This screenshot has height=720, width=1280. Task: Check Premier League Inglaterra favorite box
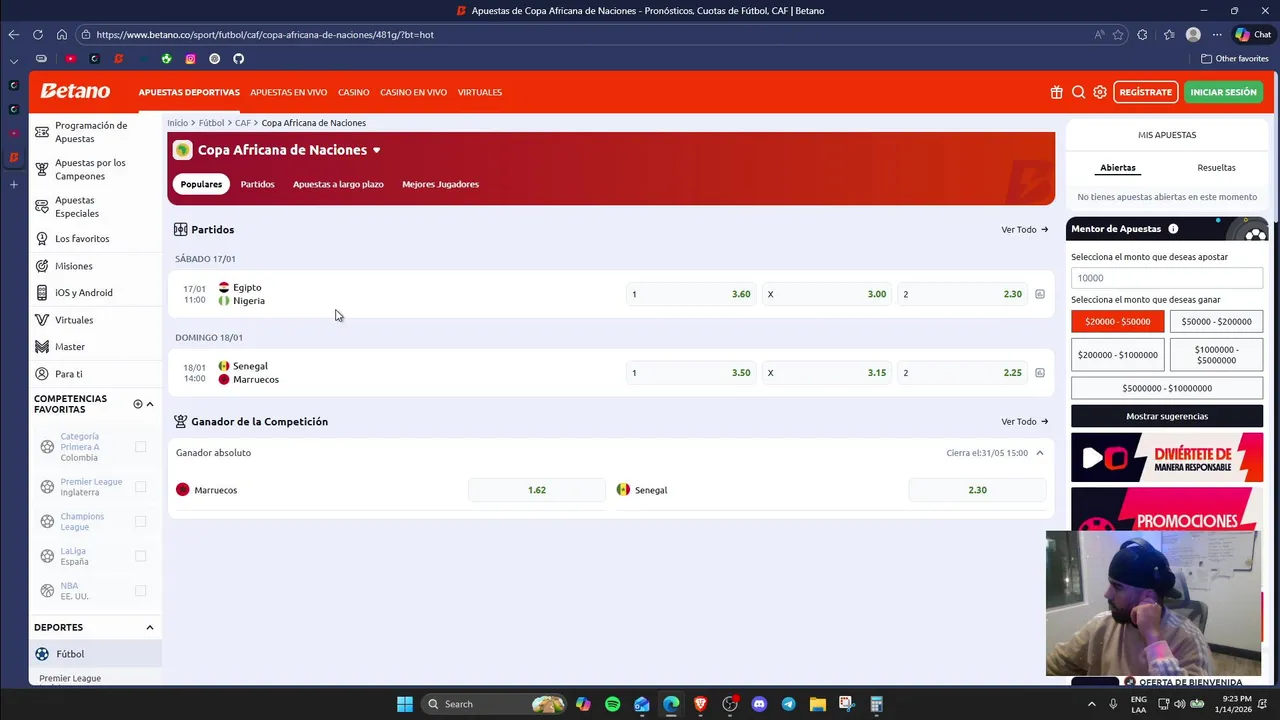click(140, 487)
